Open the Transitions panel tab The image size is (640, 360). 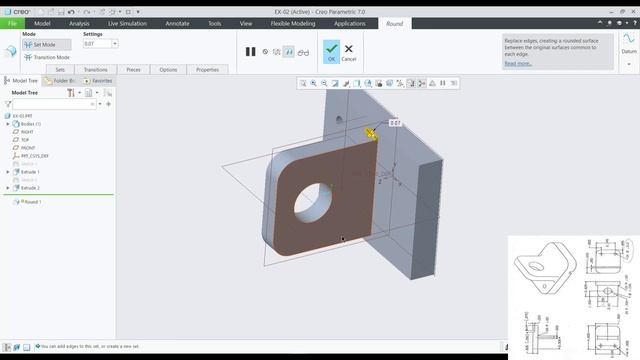[96, 70]
